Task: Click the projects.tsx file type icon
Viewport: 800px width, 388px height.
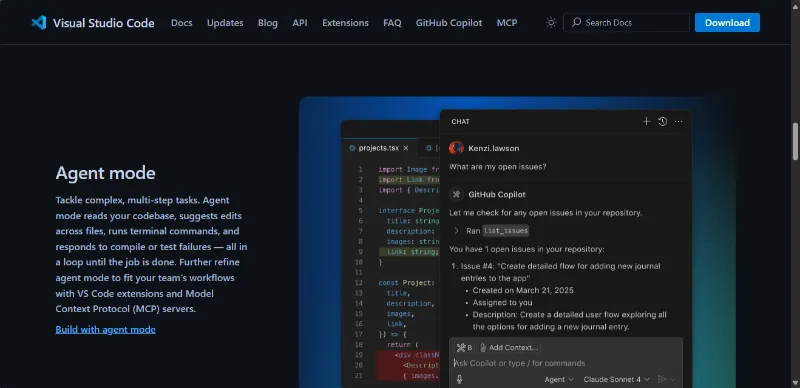Action: 352,148
